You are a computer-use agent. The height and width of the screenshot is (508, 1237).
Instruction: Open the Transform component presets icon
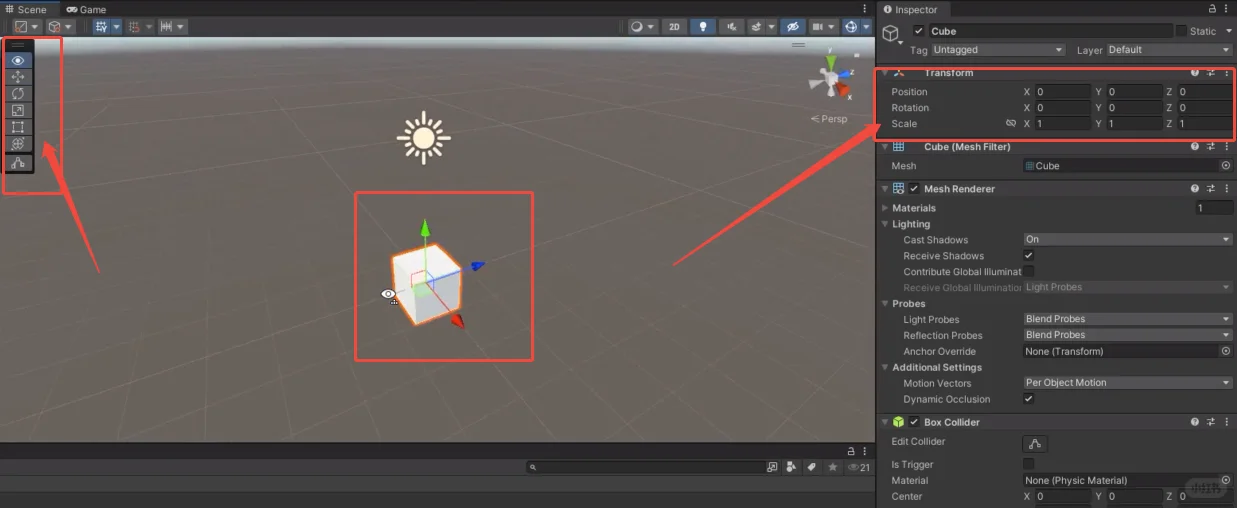click(x=1211, y=73)
